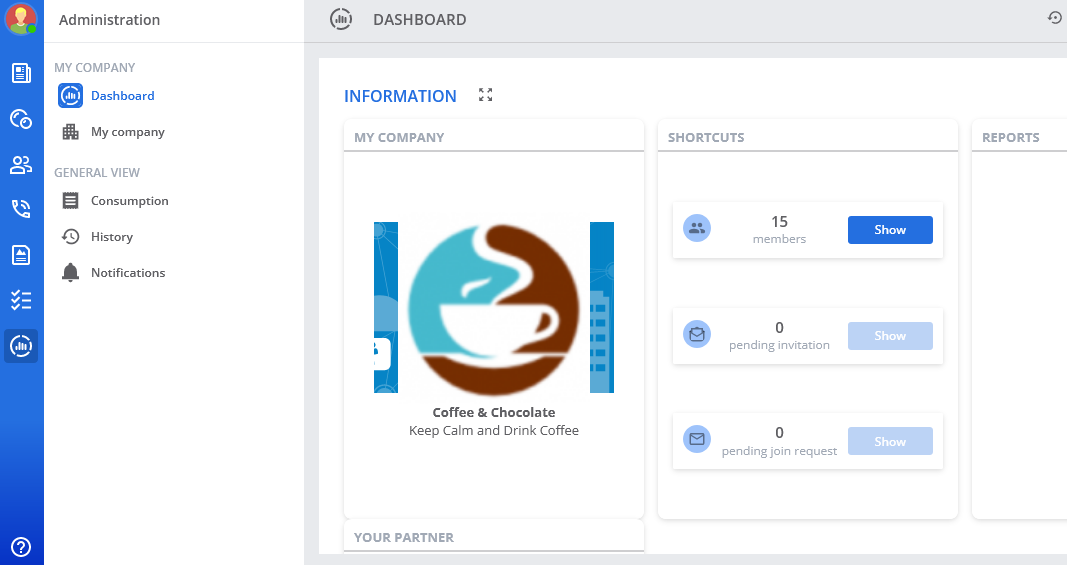Open the chat bubbles sidebar icon

(21, 119)
